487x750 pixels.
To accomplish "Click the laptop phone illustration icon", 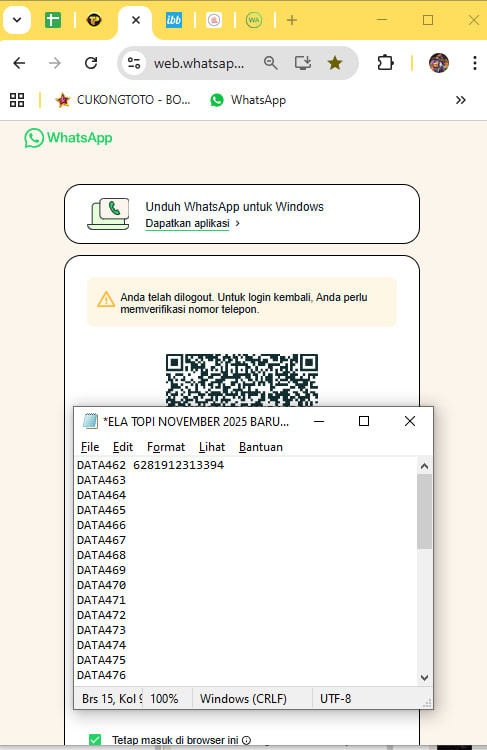I will coord(109,214).
